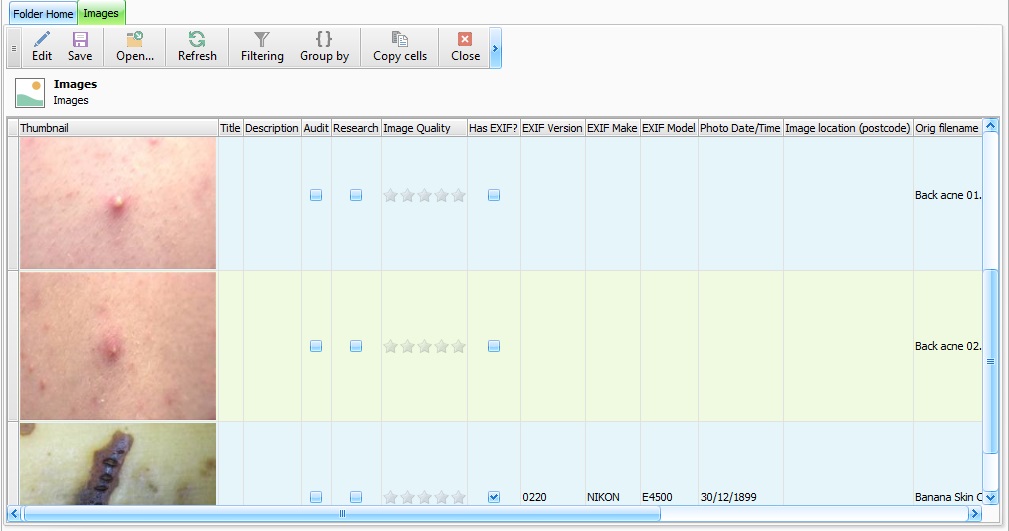Screen dimensions: 1009x531
Task: Click the Copy cells icon
Action: pos(400,40)
